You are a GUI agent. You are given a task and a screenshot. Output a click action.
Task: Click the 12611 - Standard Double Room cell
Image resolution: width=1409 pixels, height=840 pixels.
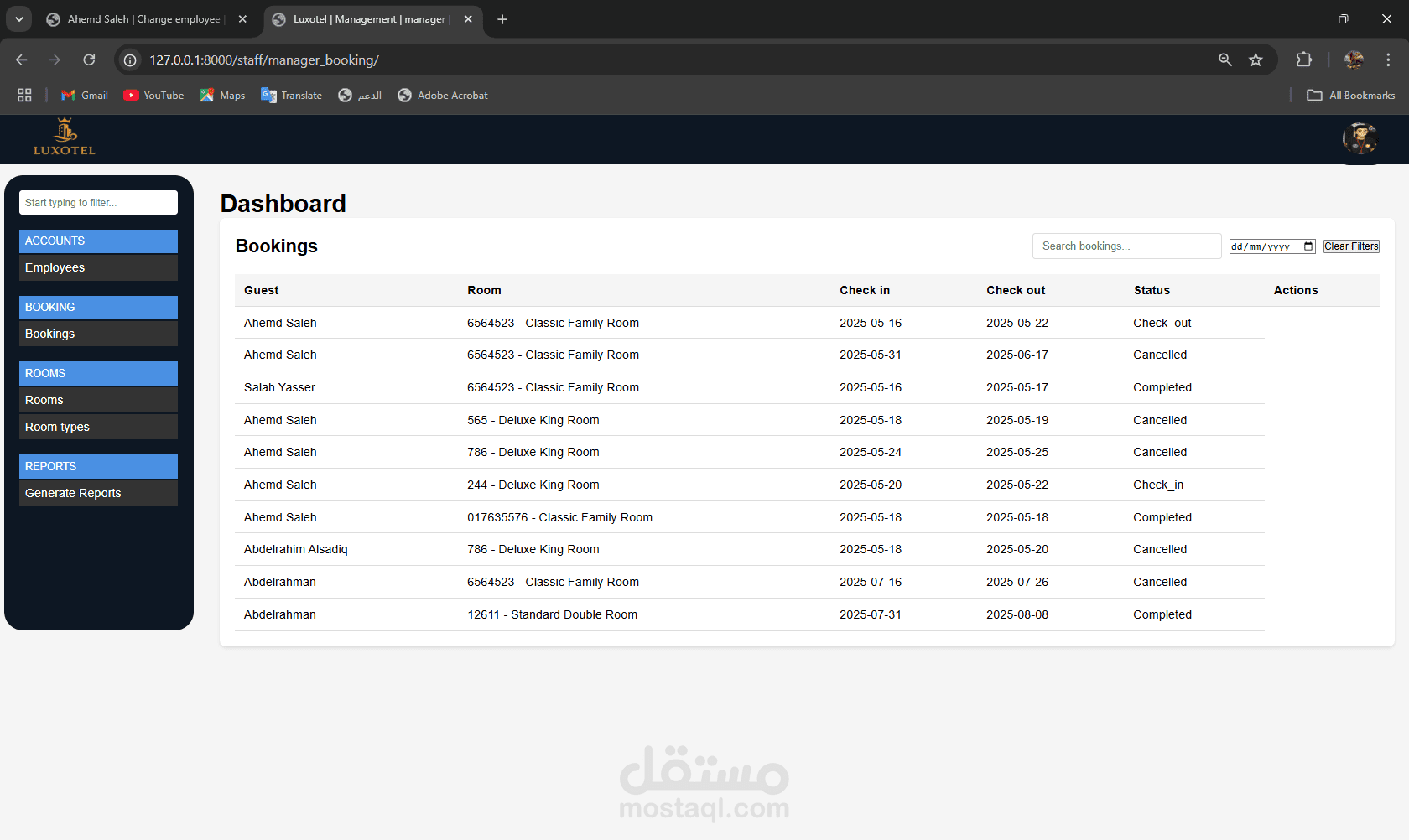point(552,615)
